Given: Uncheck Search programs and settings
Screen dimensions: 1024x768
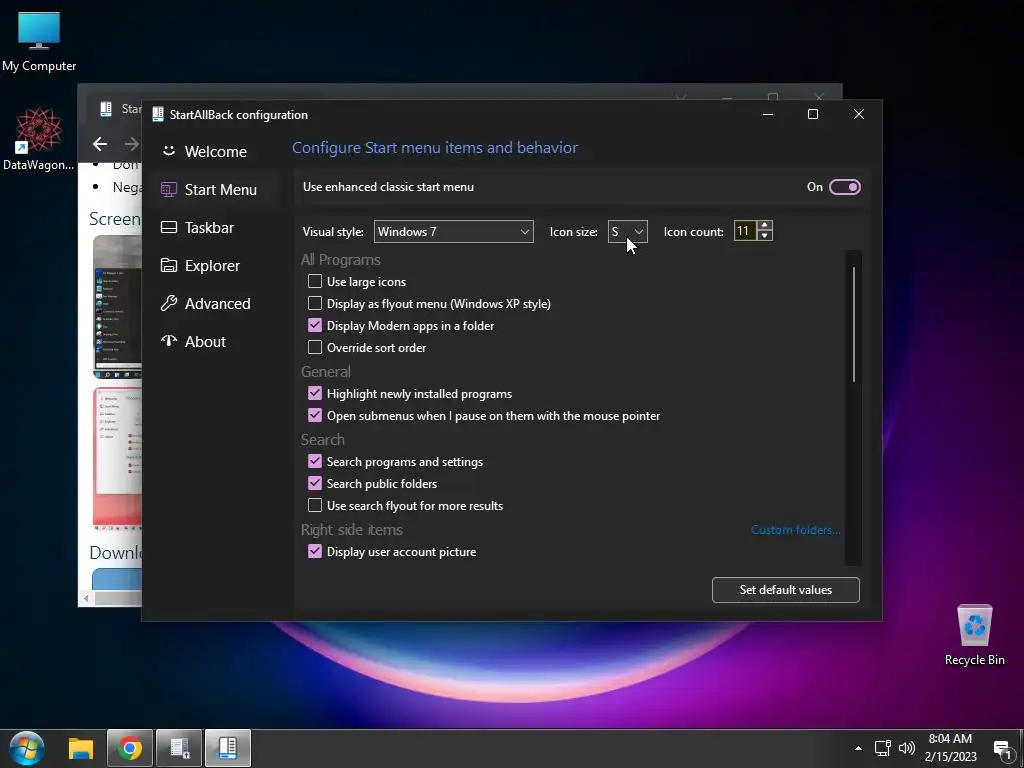Looking at the screenshot, I should (x=315, y=461).
